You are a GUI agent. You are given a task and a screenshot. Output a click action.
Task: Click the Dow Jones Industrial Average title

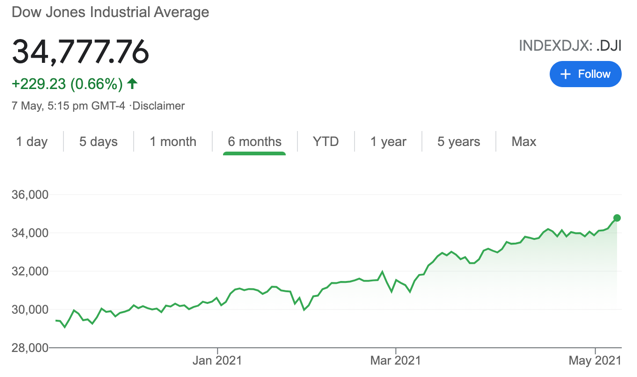(110, 12)
